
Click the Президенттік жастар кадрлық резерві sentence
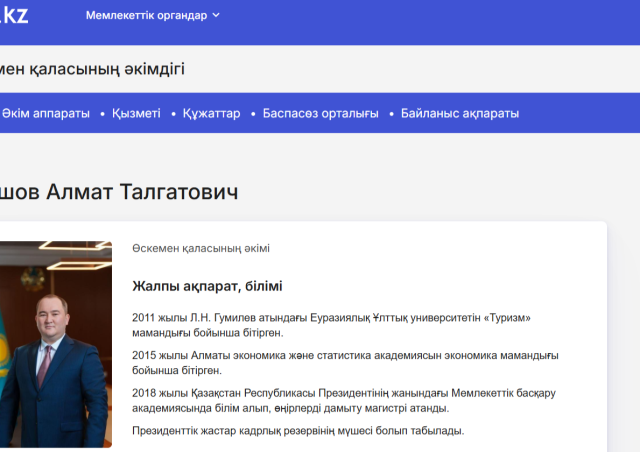coord(298,431)
